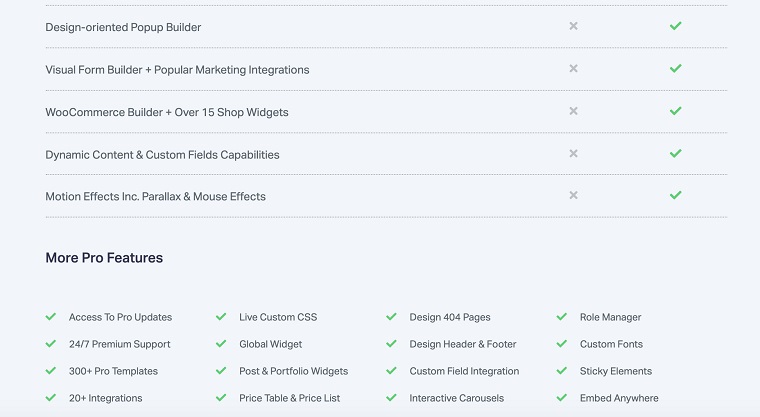
Task: Click the Price Table & Price List label
Action: tap(289, 398)
